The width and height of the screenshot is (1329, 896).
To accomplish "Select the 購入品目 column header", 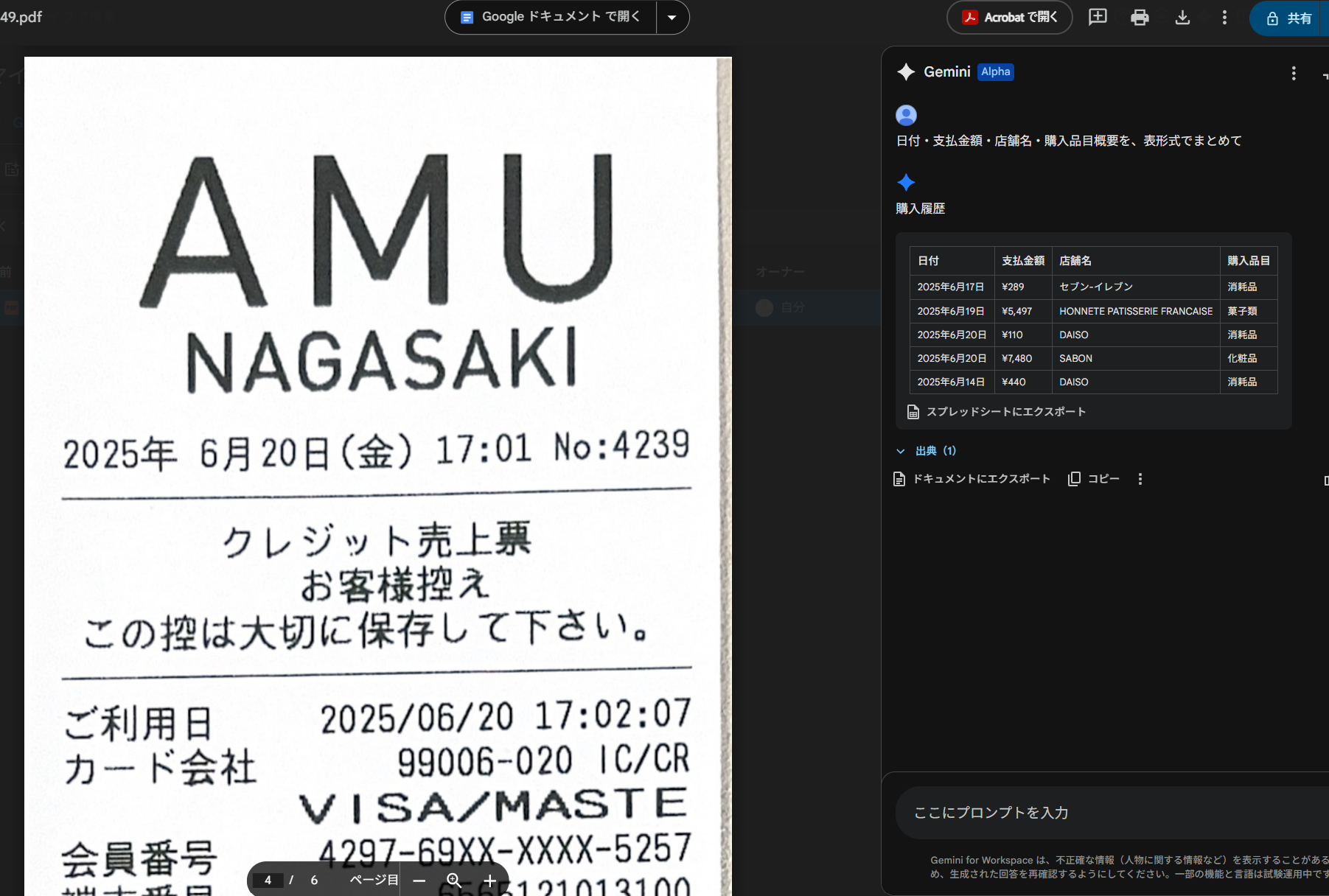I will [x=1249, y=261].
